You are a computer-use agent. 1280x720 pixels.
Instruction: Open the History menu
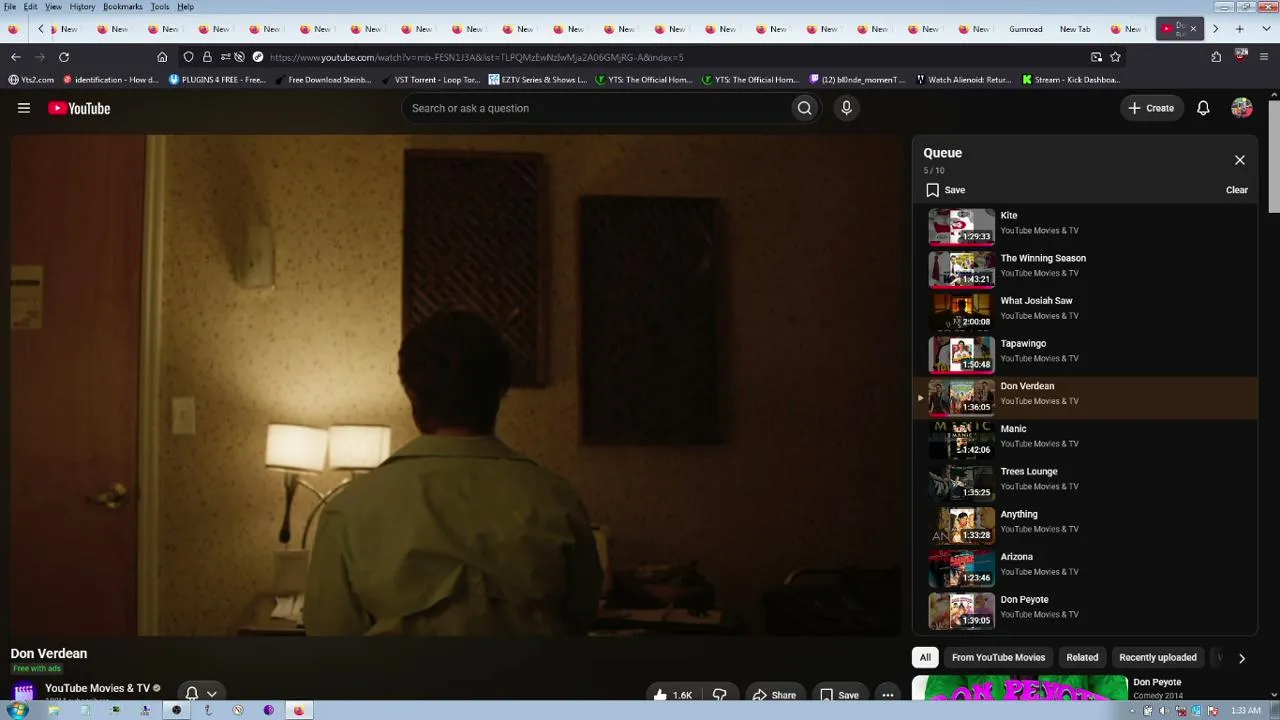coord(82,7)
